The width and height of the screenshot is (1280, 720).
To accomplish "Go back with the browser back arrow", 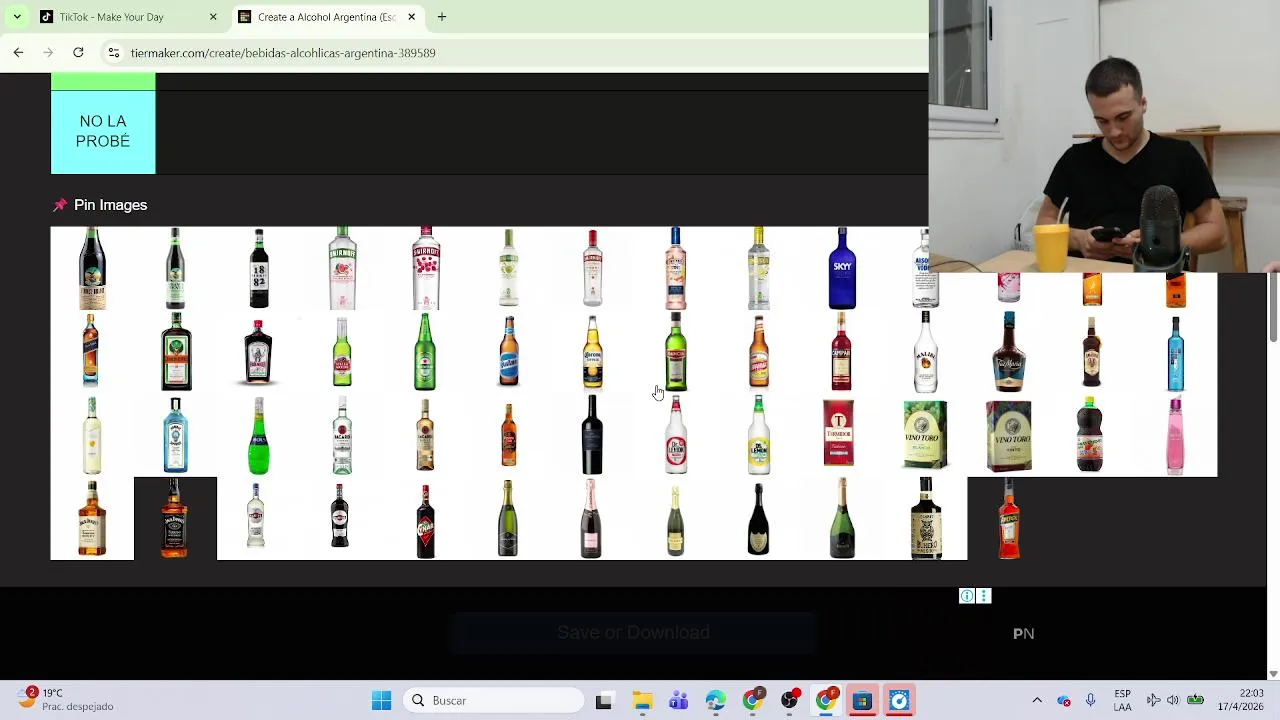I will (18, 52).
